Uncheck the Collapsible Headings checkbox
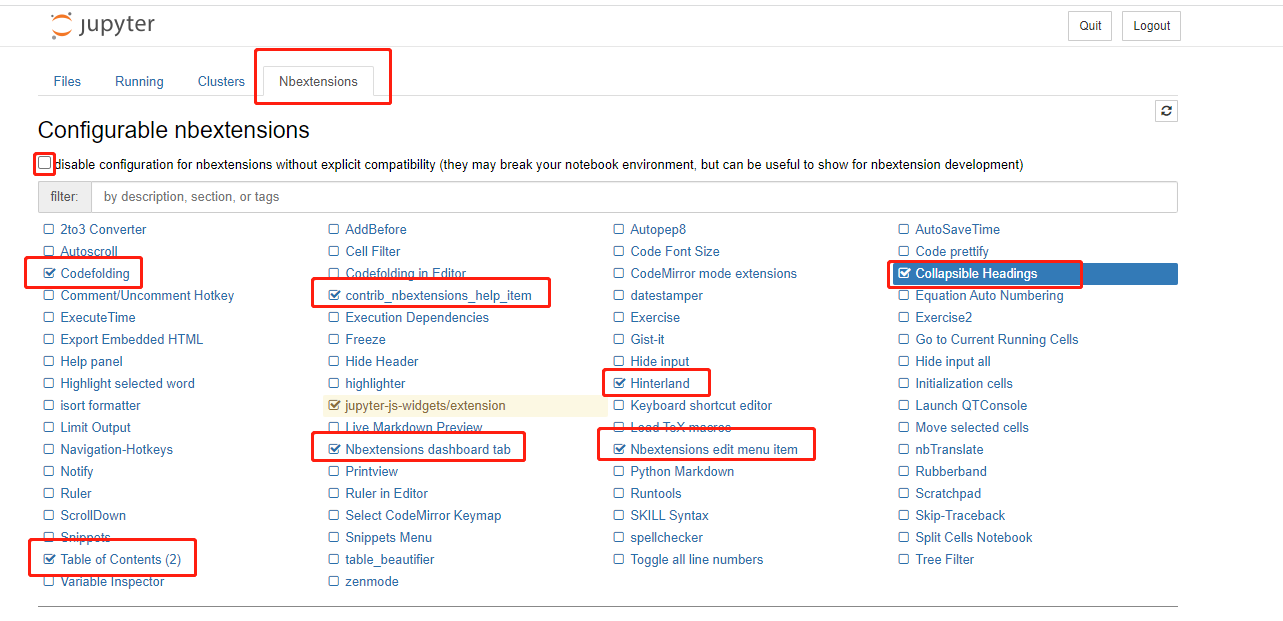This screenshot has width=1283, height=621. (904, 273)
